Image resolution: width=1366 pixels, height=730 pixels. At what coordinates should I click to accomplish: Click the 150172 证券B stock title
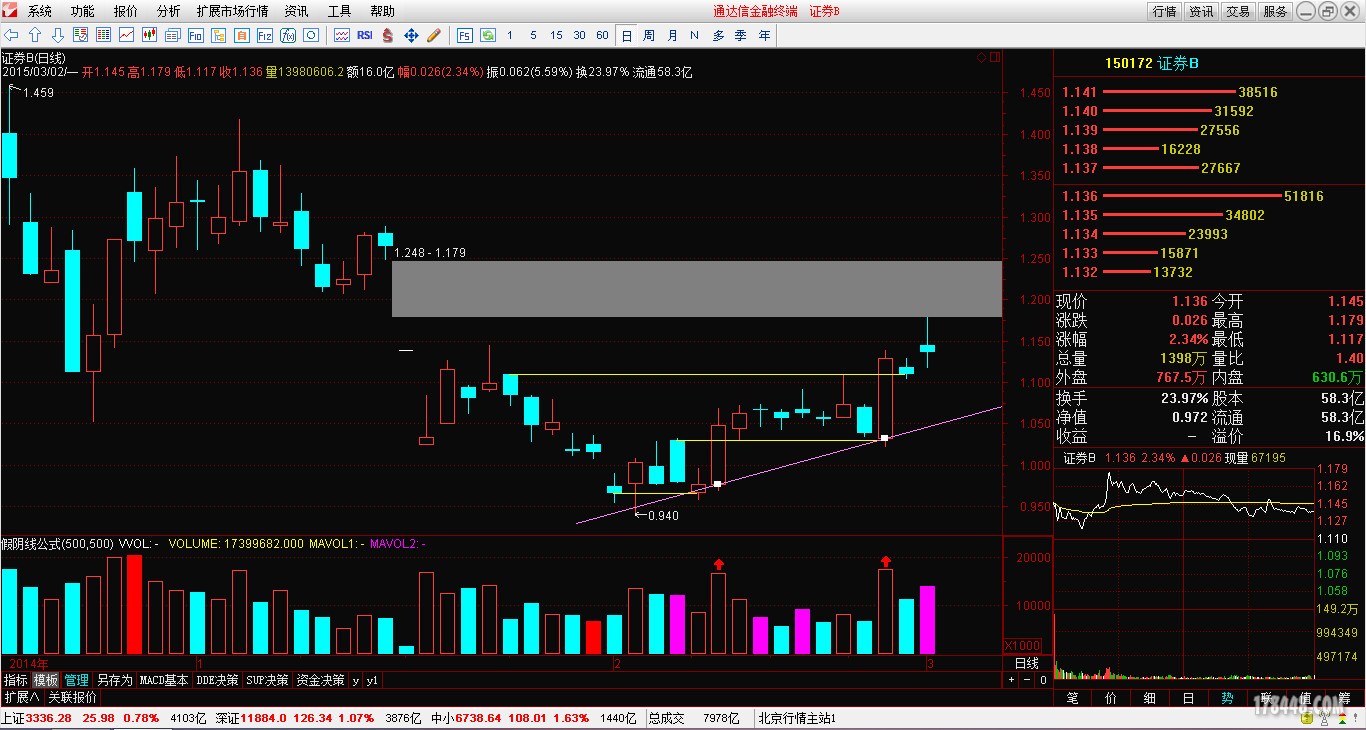(1152, 63)
